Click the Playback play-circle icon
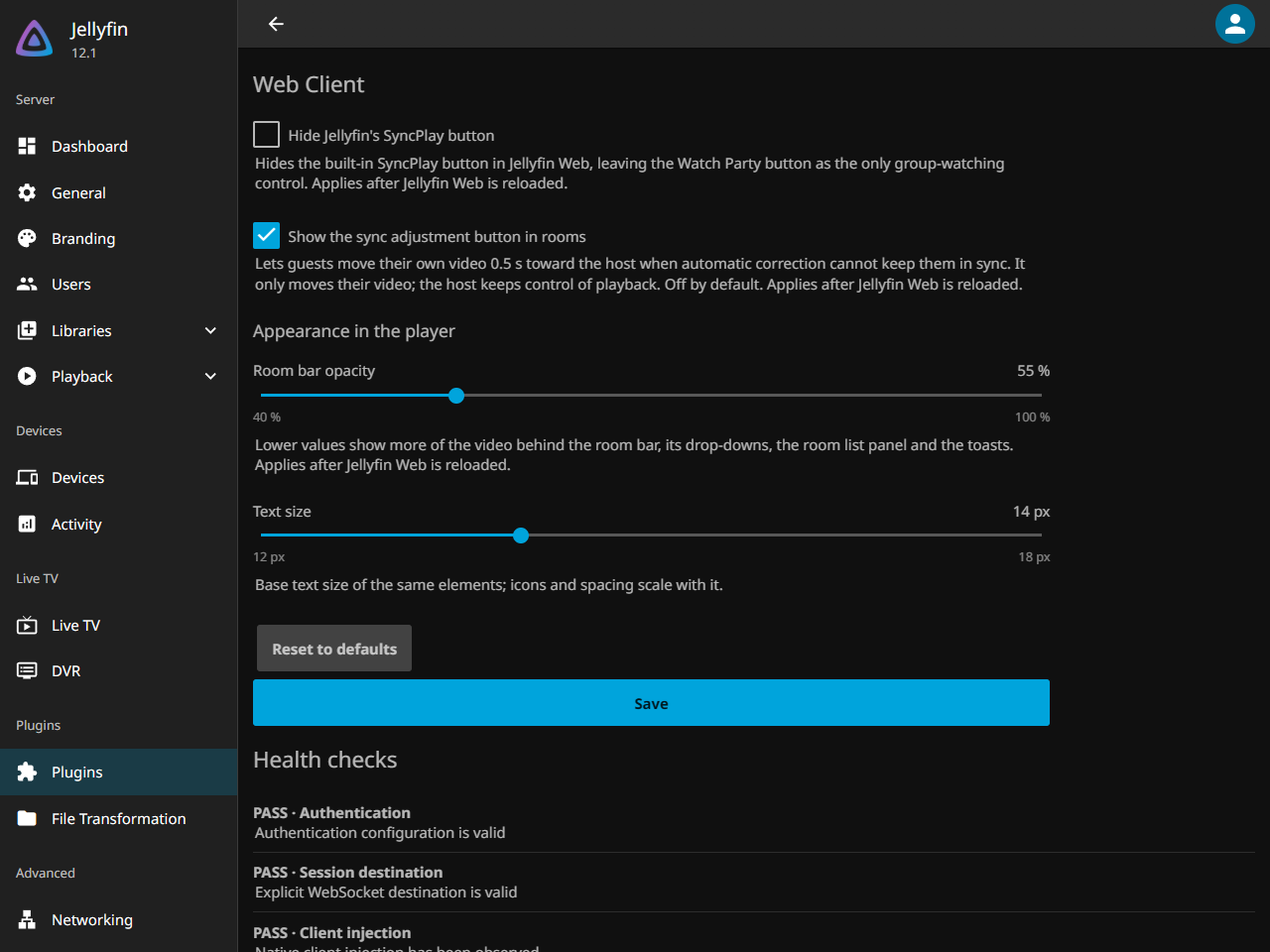 (27, 376)
